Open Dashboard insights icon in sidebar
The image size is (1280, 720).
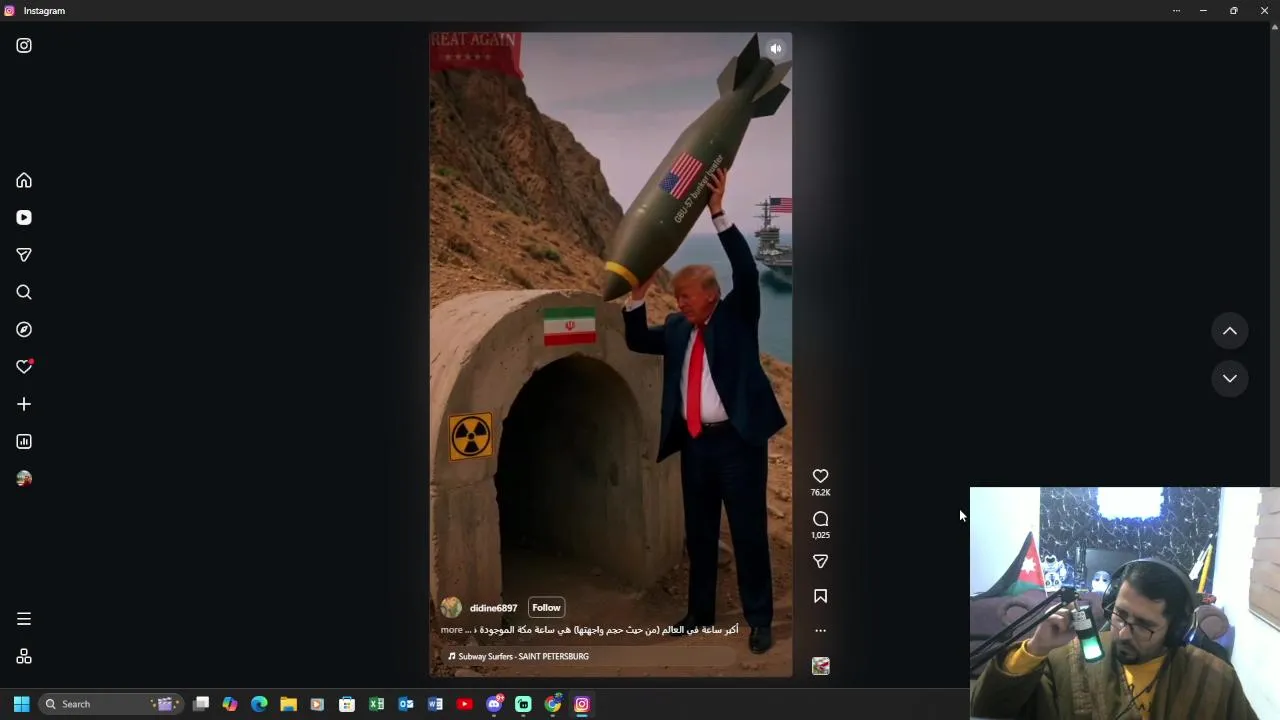(24, 441)
